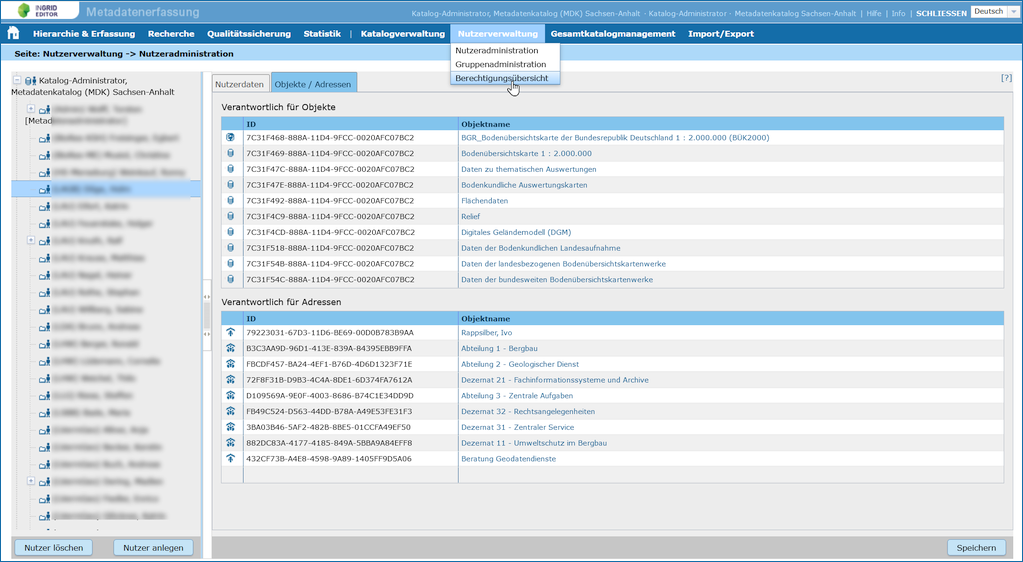The width and height of the screenshot is (1023, 562).
Task: Collapse the Katalog-Administrator root tree node
Action: [17, 80]
